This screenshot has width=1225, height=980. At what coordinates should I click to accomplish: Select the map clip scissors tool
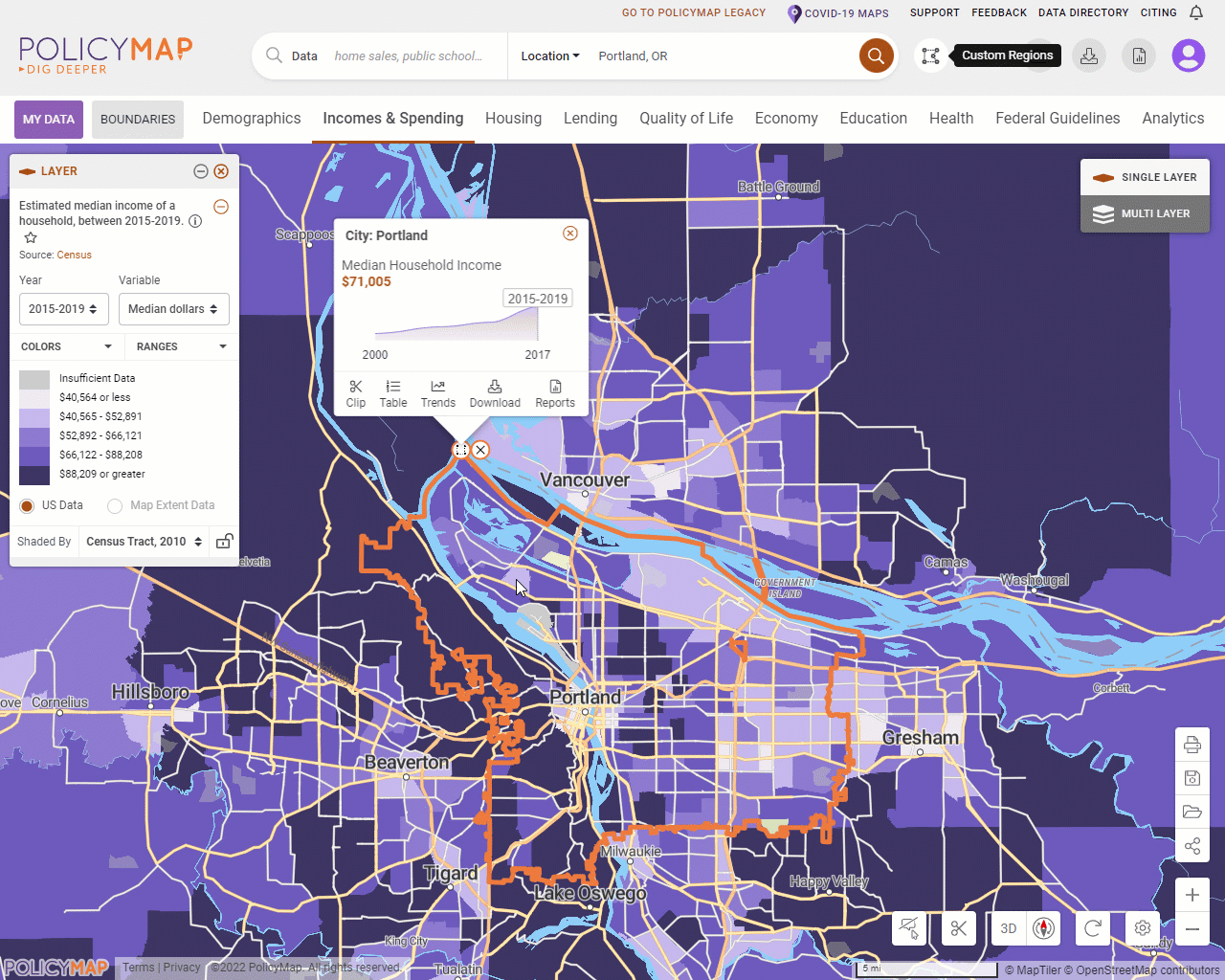coord(959,928)
